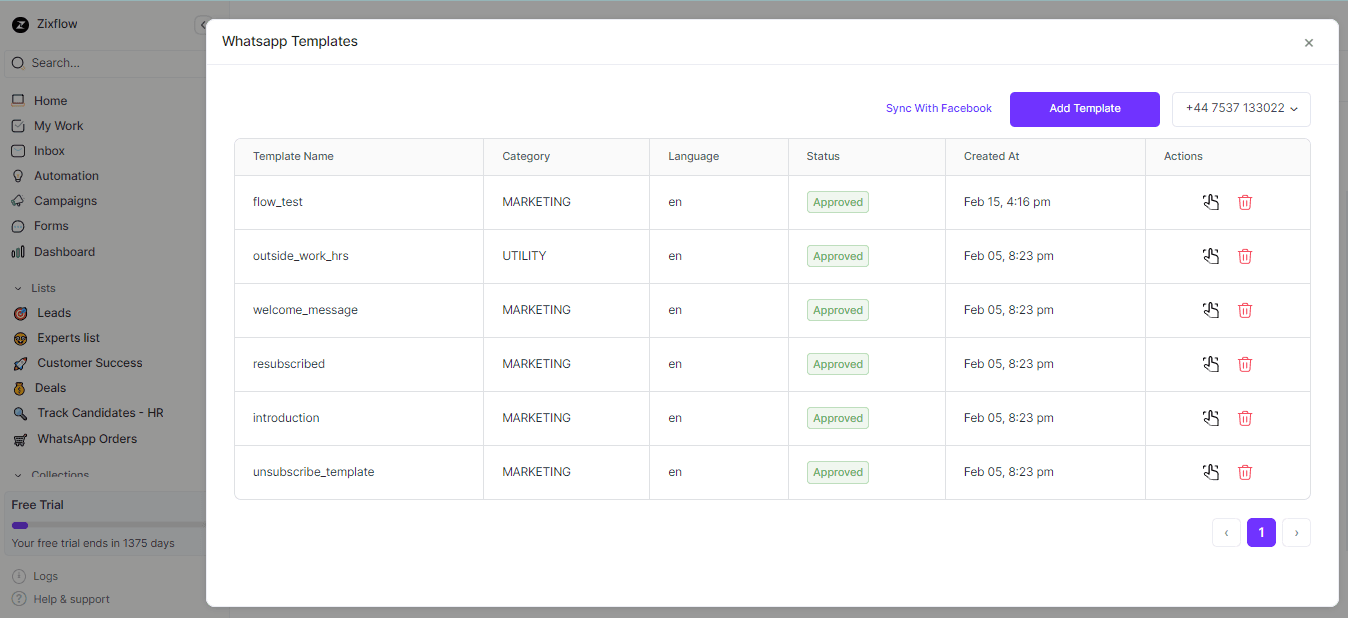This screenshot has height=618, width=1348.
Task: Click the preview icon for introduction template
Action: (1211, 418)
